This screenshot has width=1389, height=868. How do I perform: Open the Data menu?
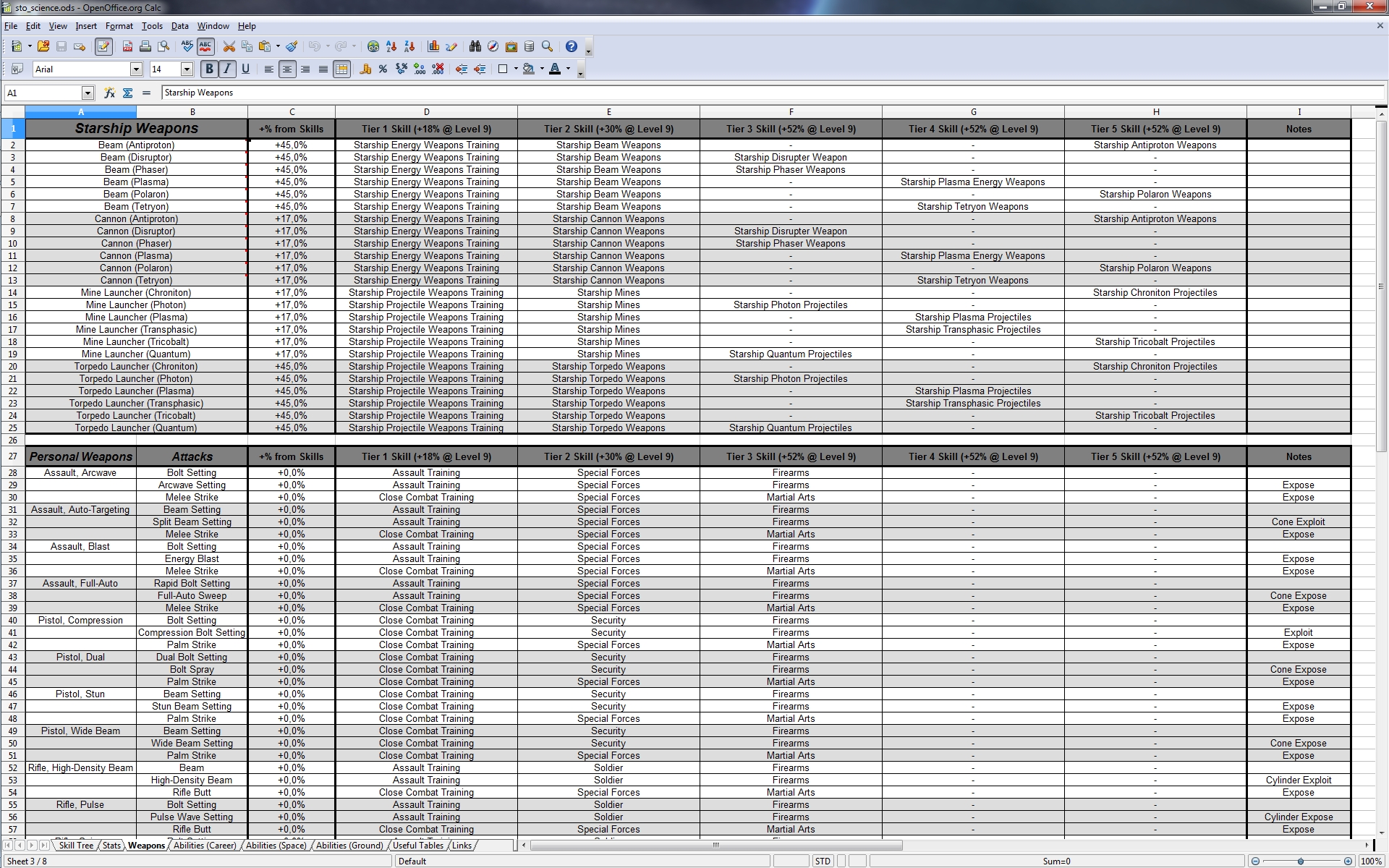tap(179, 25)
